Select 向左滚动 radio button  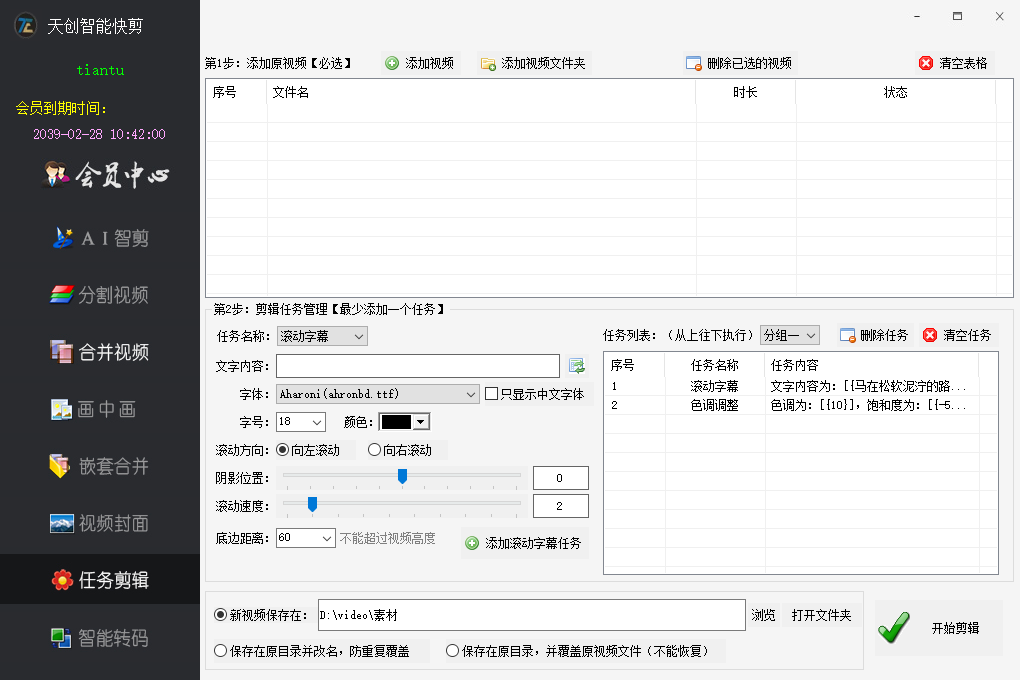283,450
